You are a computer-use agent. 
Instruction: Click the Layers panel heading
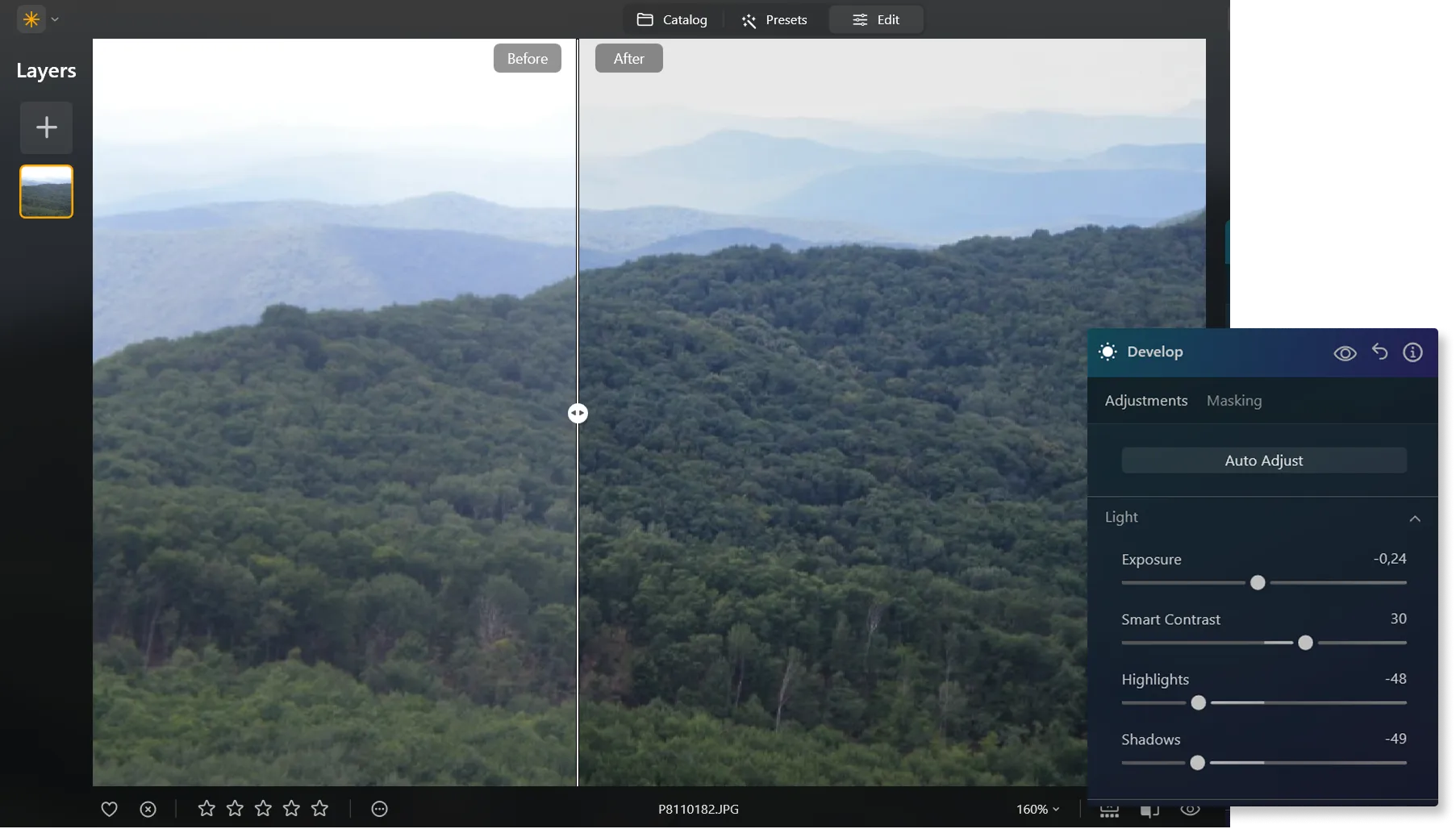coord(46,71)
